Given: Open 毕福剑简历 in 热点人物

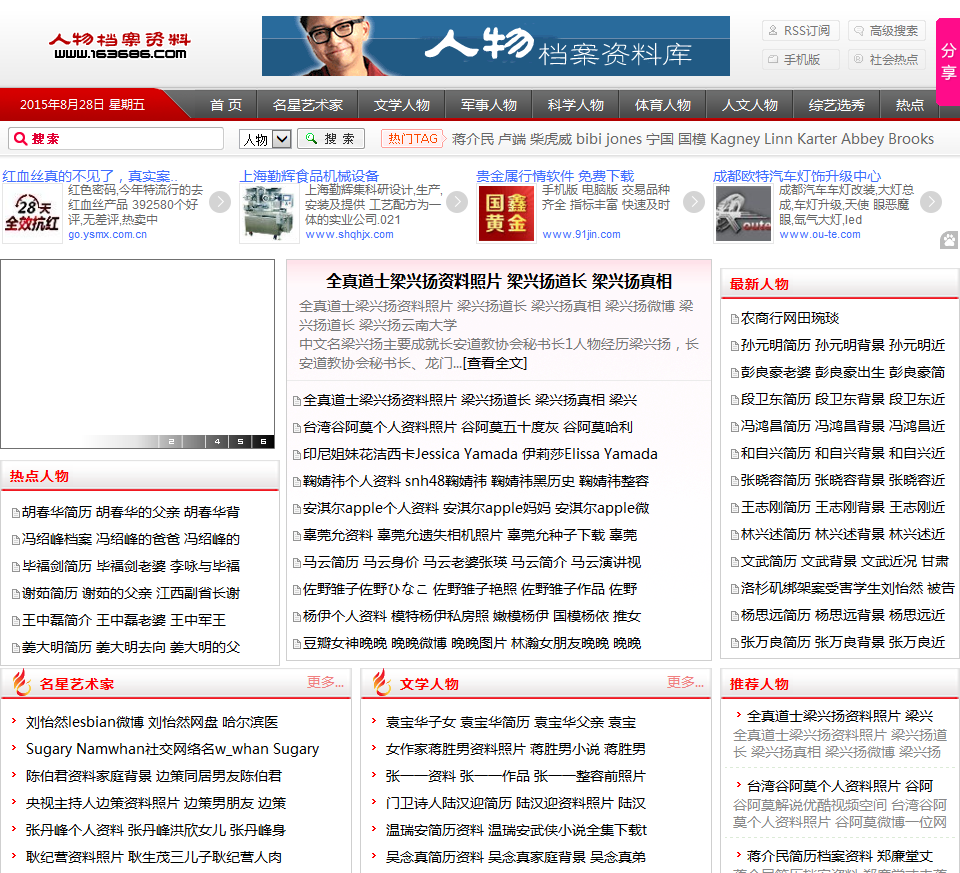Looking at the screenshot, I should 131,566.
